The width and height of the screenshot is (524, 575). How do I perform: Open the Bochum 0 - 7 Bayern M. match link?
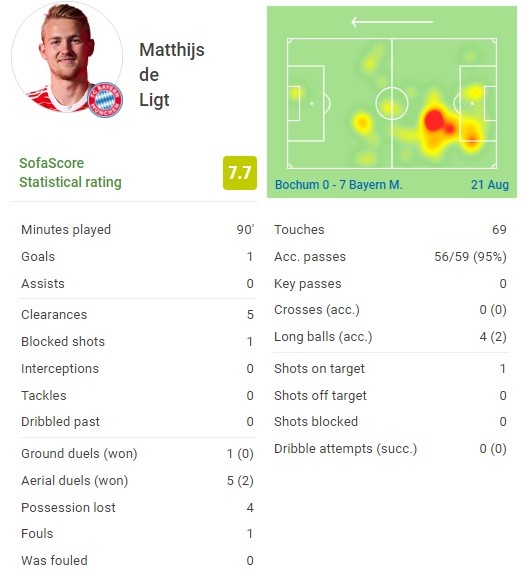coord(338,184)
